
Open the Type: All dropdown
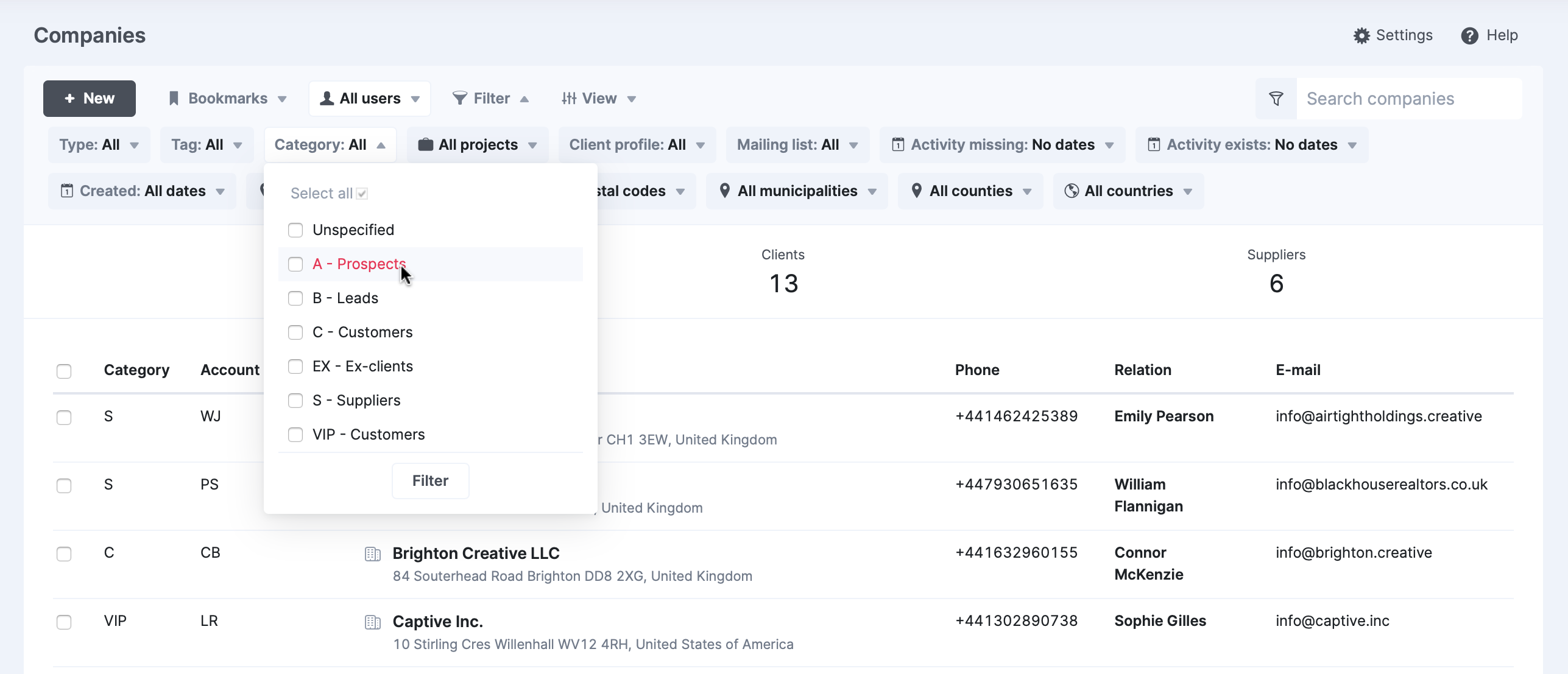(99, 145)
